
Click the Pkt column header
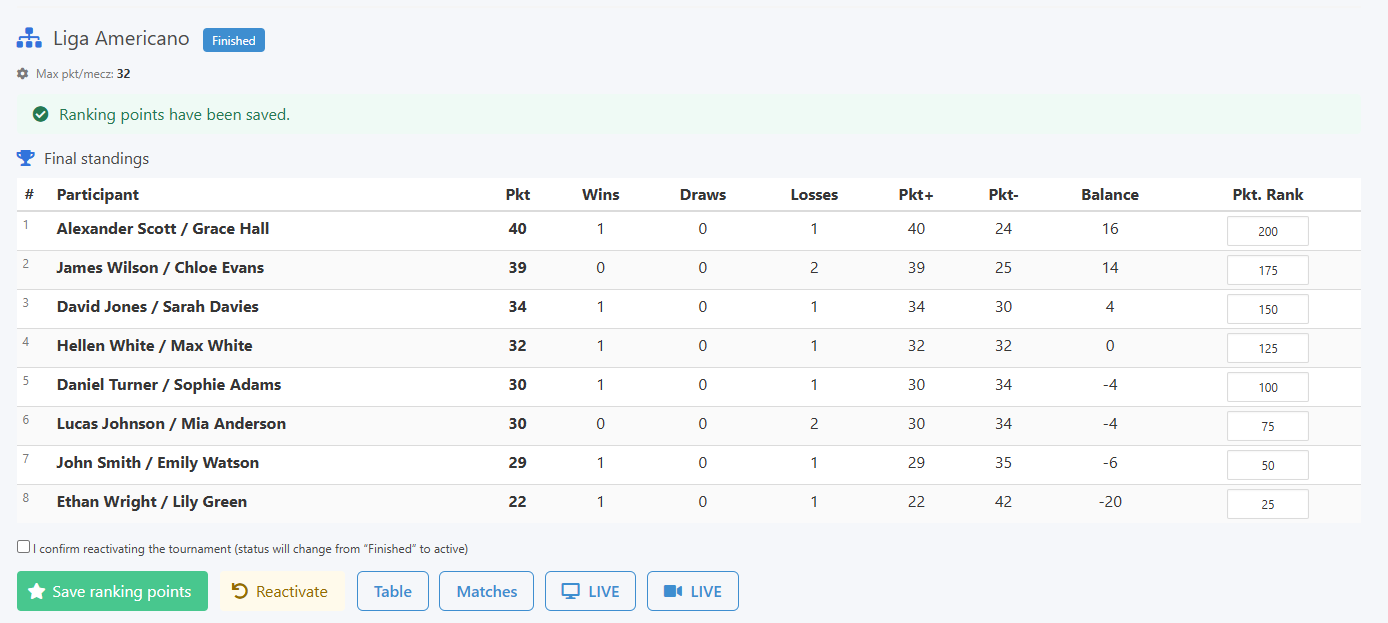518,195
